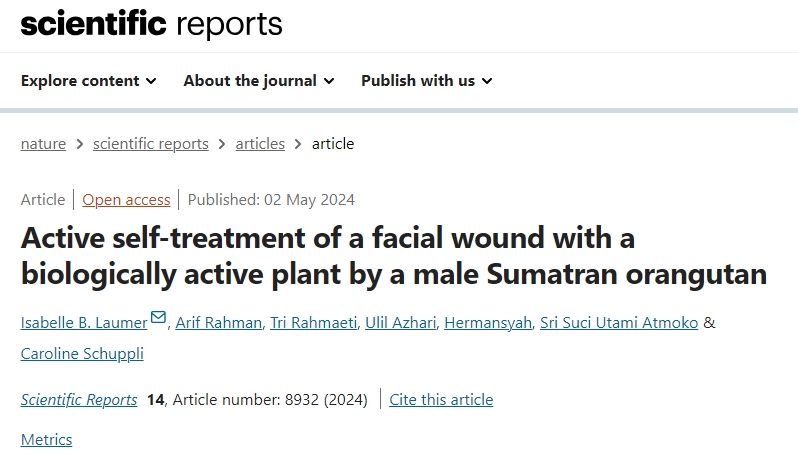Viewport: 798px width, 459px height.
Task: Click the Cite this article link
Action: point(441,399)
